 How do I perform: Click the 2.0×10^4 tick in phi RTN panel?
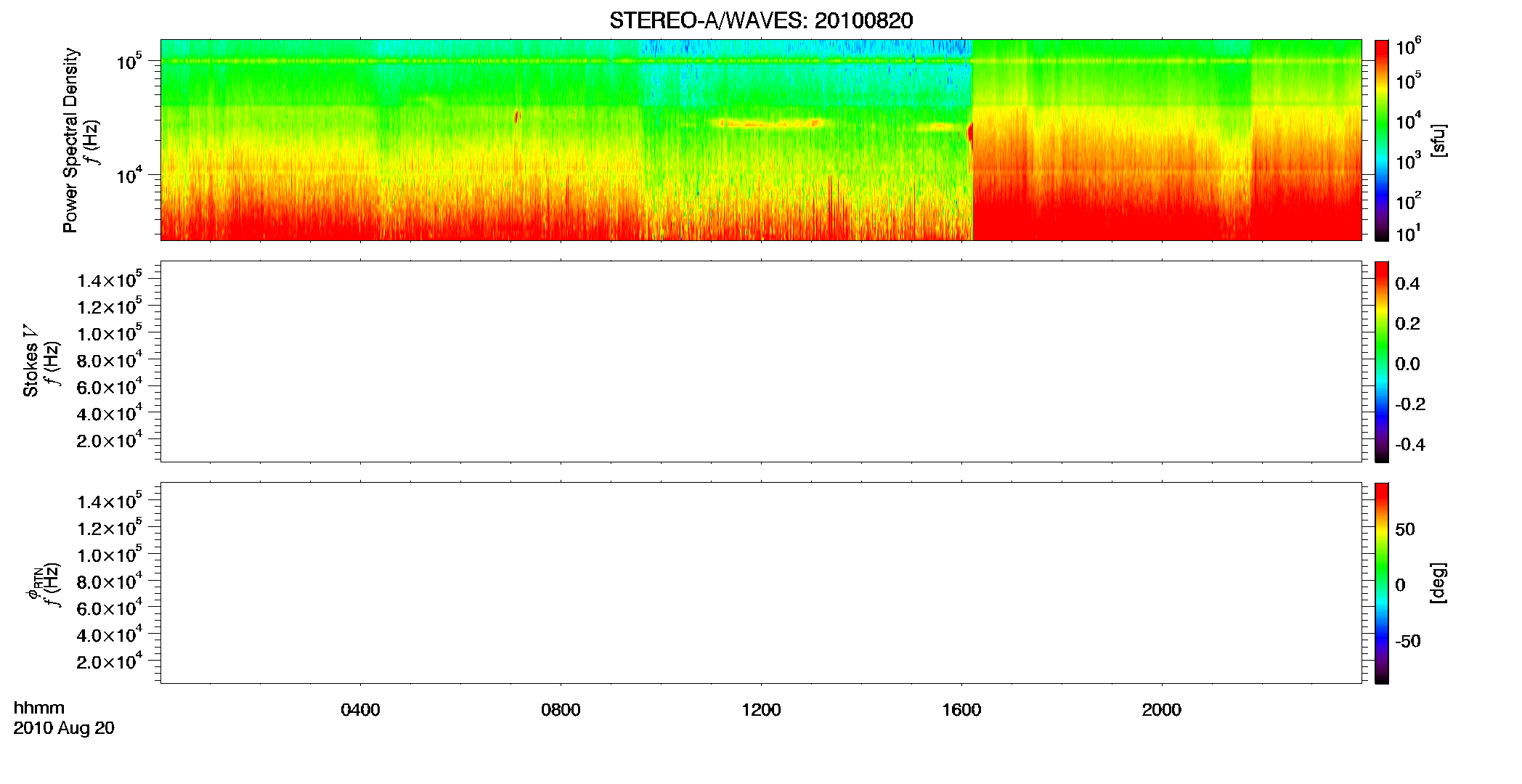click(110, 662)
